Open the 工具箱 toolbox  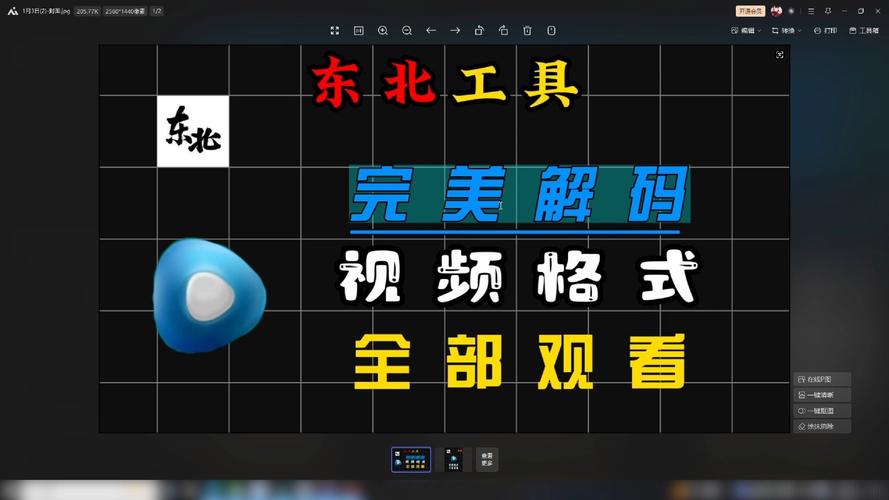tap(864, 31)
